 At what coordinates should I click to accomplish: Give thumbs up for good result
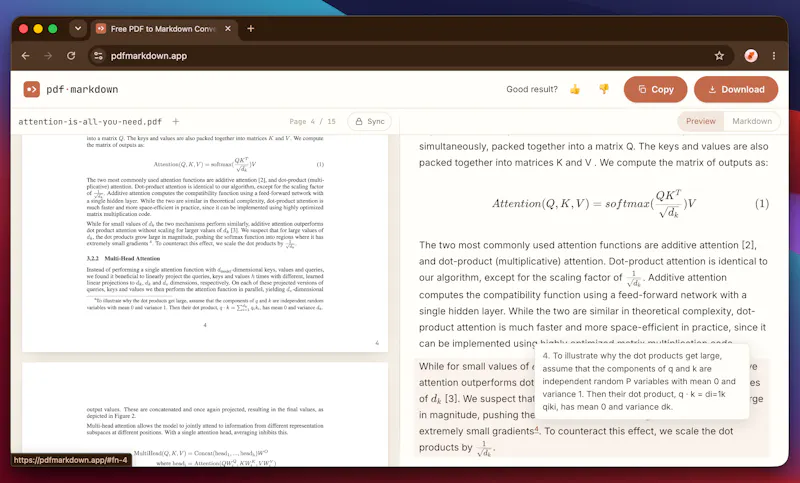coord(575,89)
